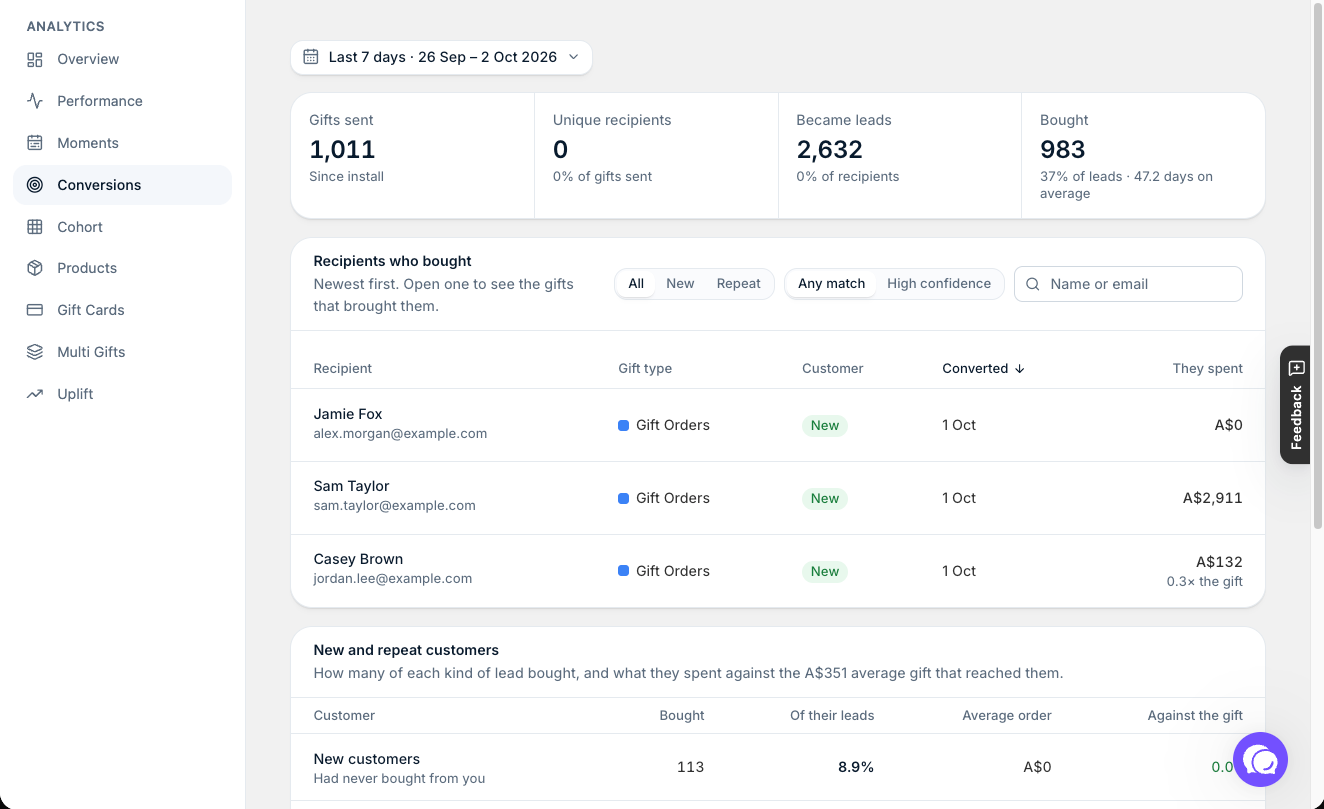Click the Converted sort arrow icon
This screenshot has width=1324, height=809.
point(1020,368)
